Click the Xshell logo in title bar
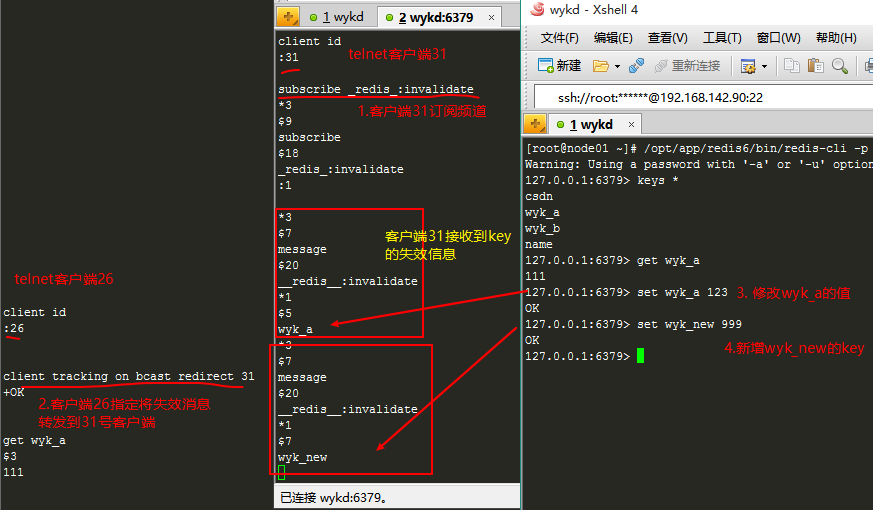This screenshot has height=510, width=873. (x=537, y=9)
